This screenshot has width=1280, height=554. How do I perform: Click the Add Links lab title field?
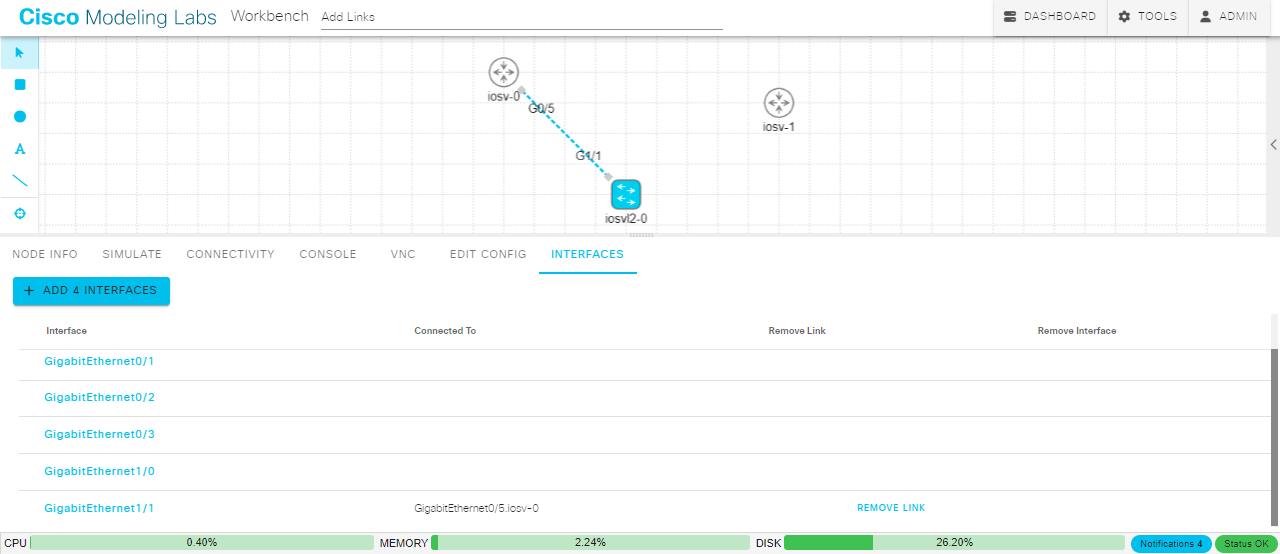[x=521, y=17]
